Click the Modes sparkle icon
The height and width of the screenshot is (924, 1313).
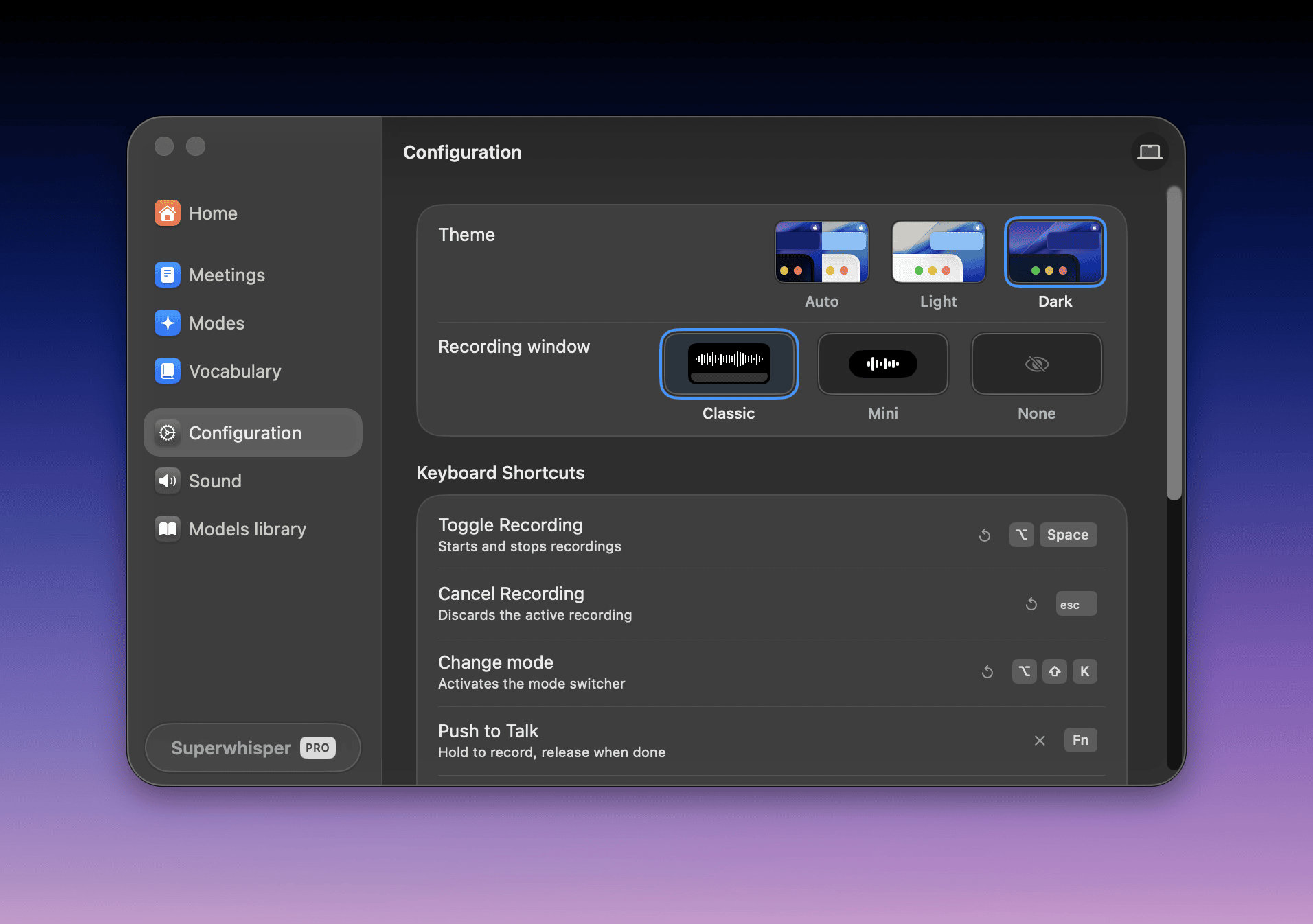click(x=168, y=323)
